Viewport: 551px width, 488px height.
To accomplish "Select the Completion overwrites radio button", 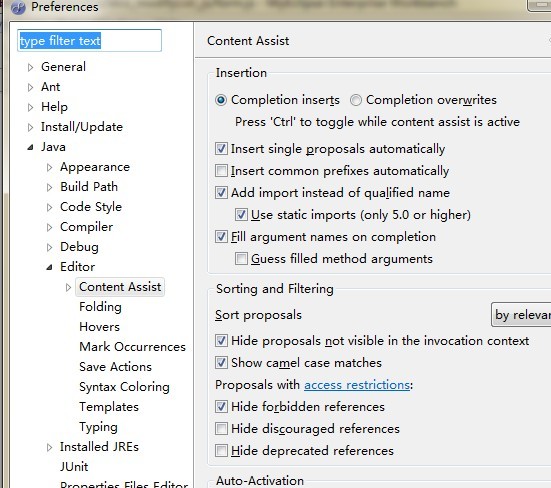I will [356, 100].
